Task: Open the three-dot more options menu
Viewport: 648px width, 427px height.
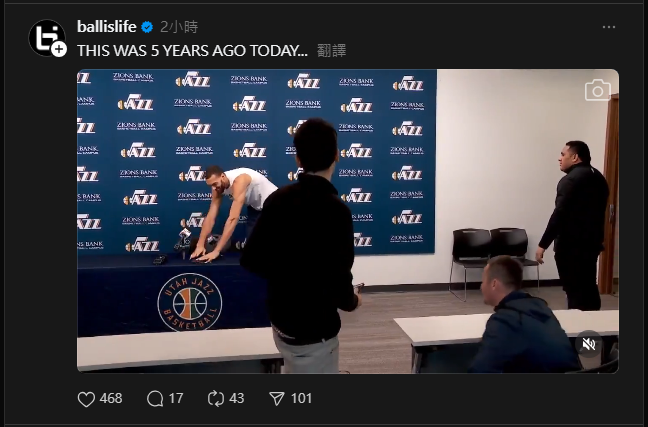Action: click(609, 27)
